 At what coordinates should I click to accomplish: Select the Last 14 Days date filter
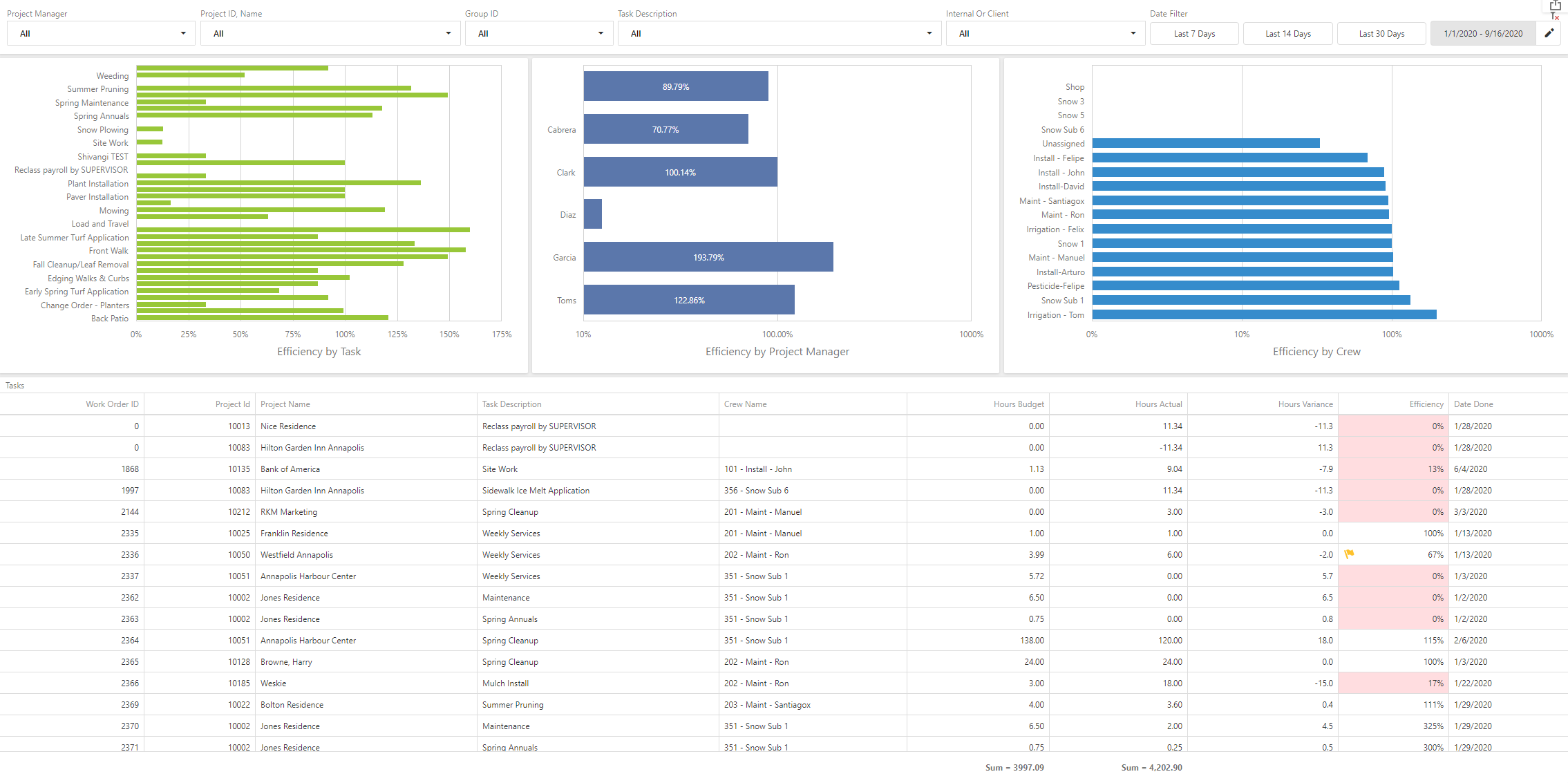click(x=1287, y=34)
